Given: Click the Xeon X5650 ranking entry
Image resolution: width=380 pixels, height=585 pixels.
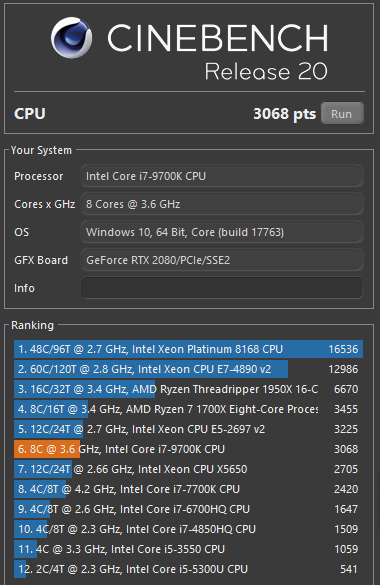Looking at the screenshot, I should tap(188, 469).
